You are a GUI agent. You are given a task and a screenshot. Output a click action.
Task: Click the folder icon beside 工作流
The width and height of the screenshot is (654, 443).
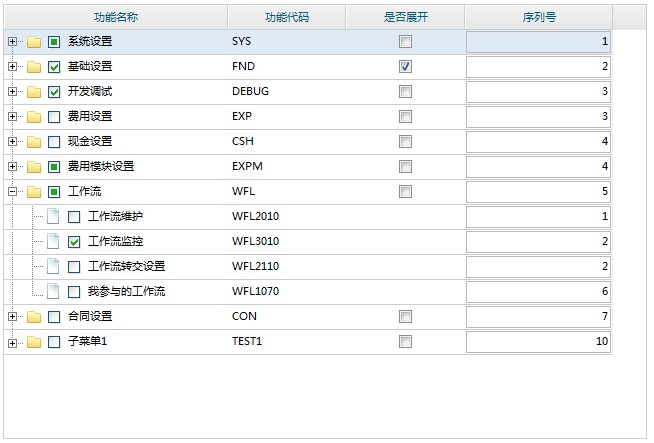click(x=34, y=192)
